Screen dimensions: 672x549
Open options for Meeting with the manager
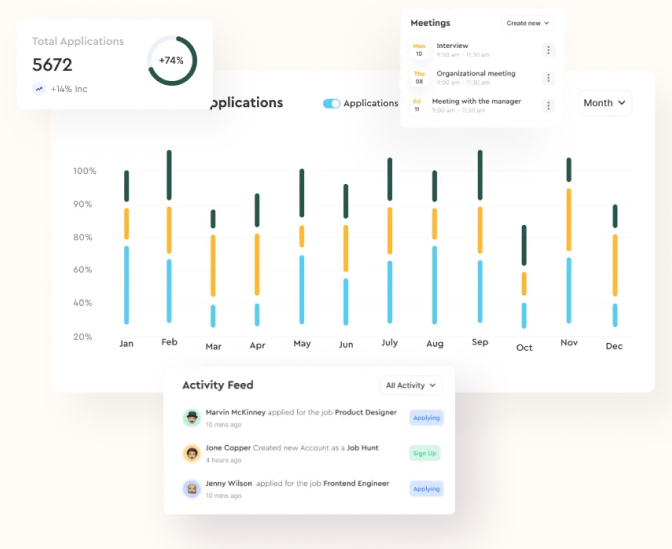point(548,106)
